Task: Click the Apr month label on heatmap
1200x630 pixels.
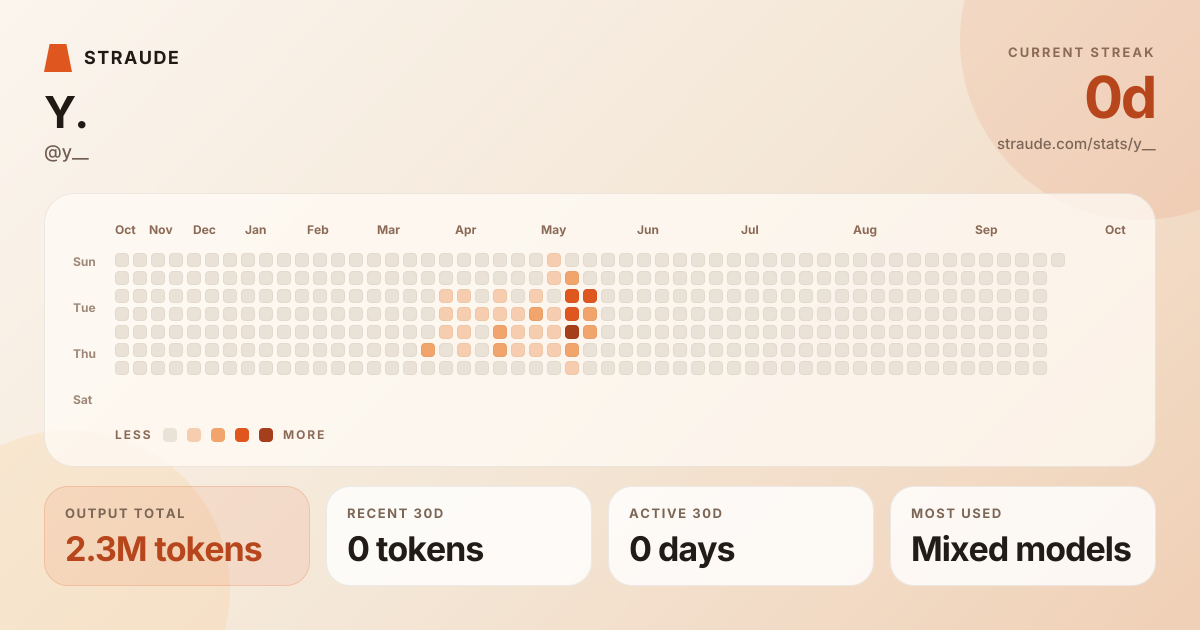Action: 466,230
